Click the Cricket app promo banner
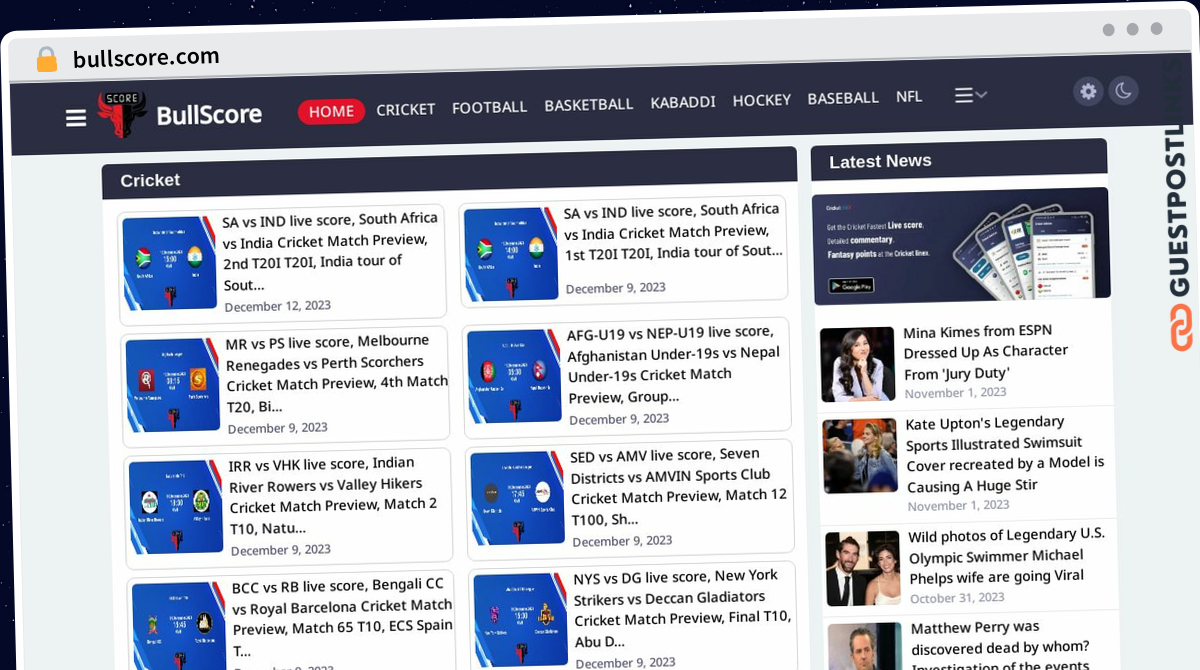 (x=961, y=245)
